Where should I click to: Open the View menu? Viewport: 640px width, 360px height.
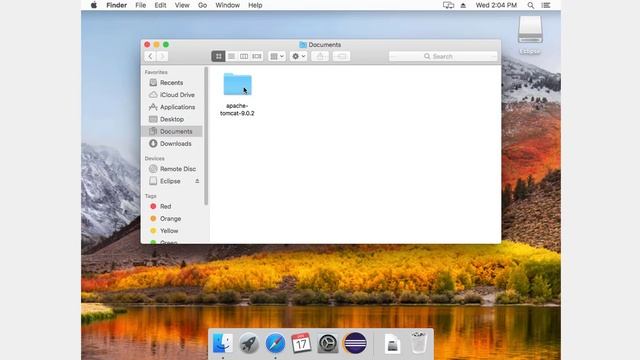click(182, 5)
